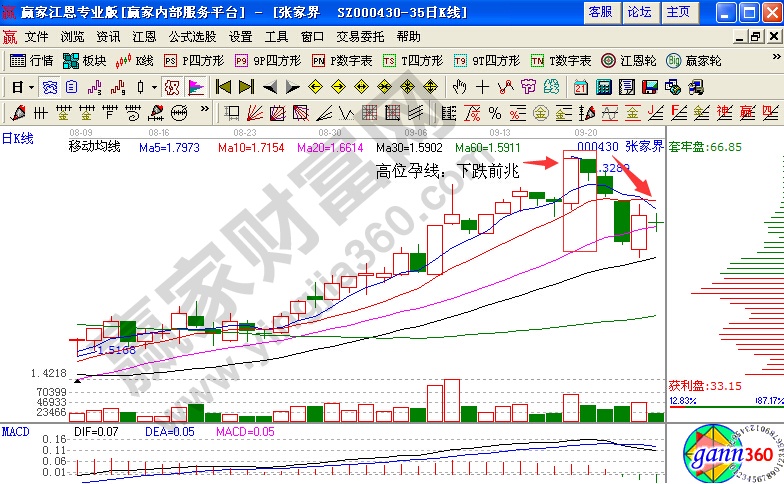Click the 论坛 button in title bar

(640, 12)
